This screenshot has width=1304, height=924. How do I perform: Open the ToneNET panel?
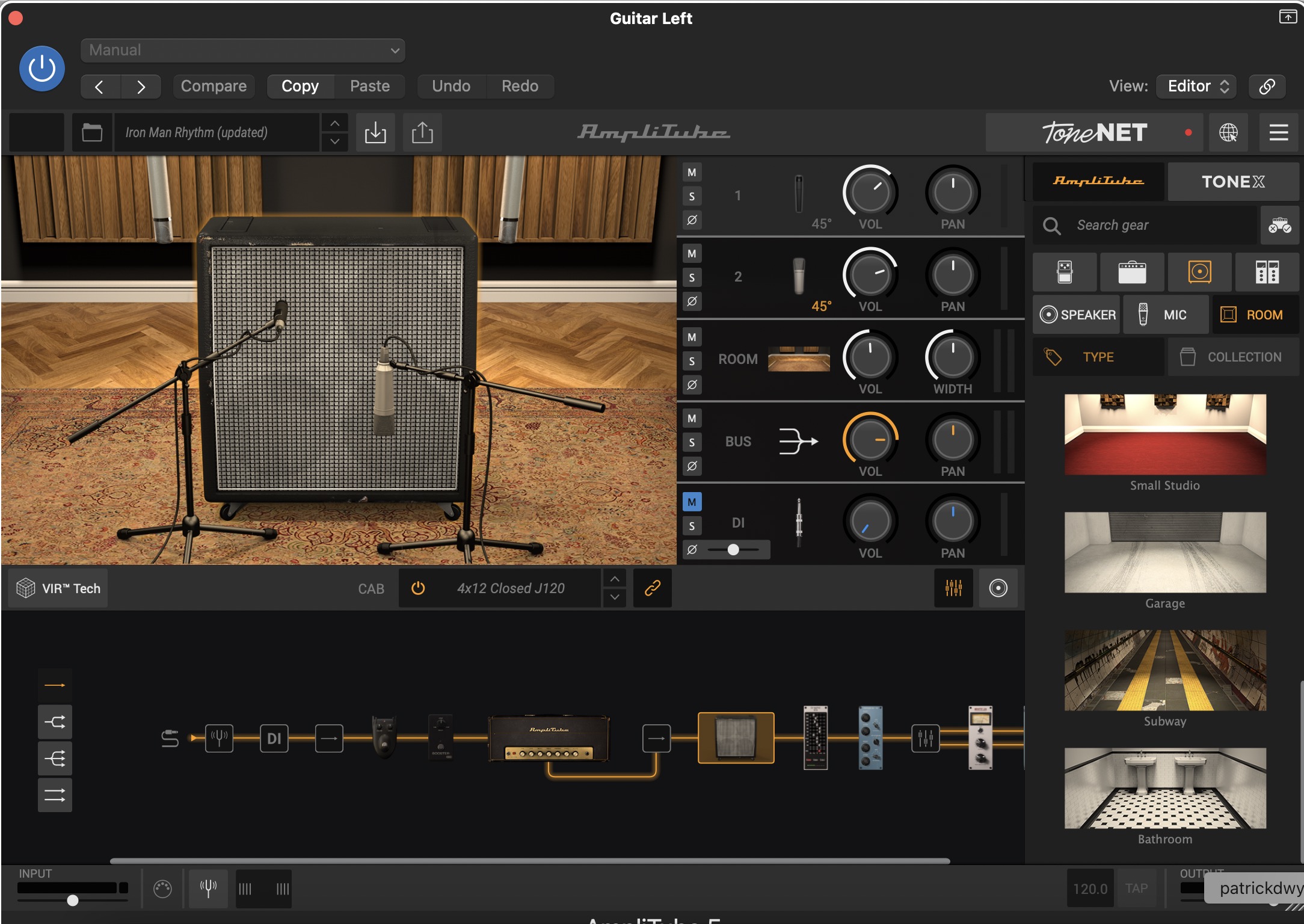tap(1094, 132)
